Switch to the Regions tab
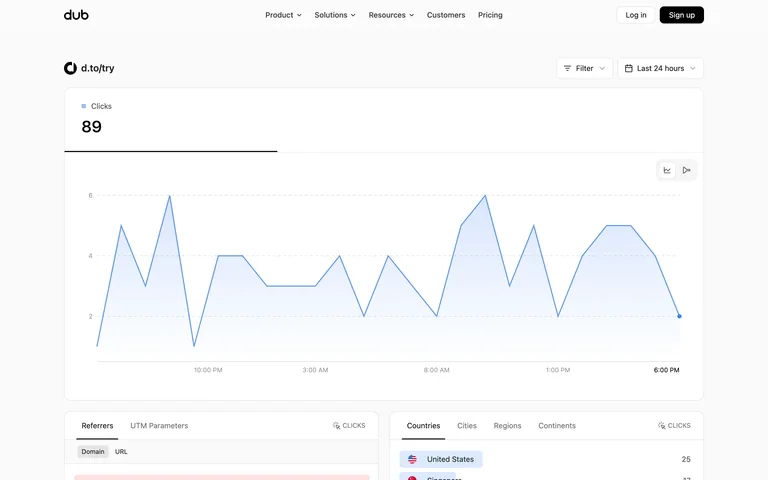Viewport: 768px width, 480px height. [507, 426]
